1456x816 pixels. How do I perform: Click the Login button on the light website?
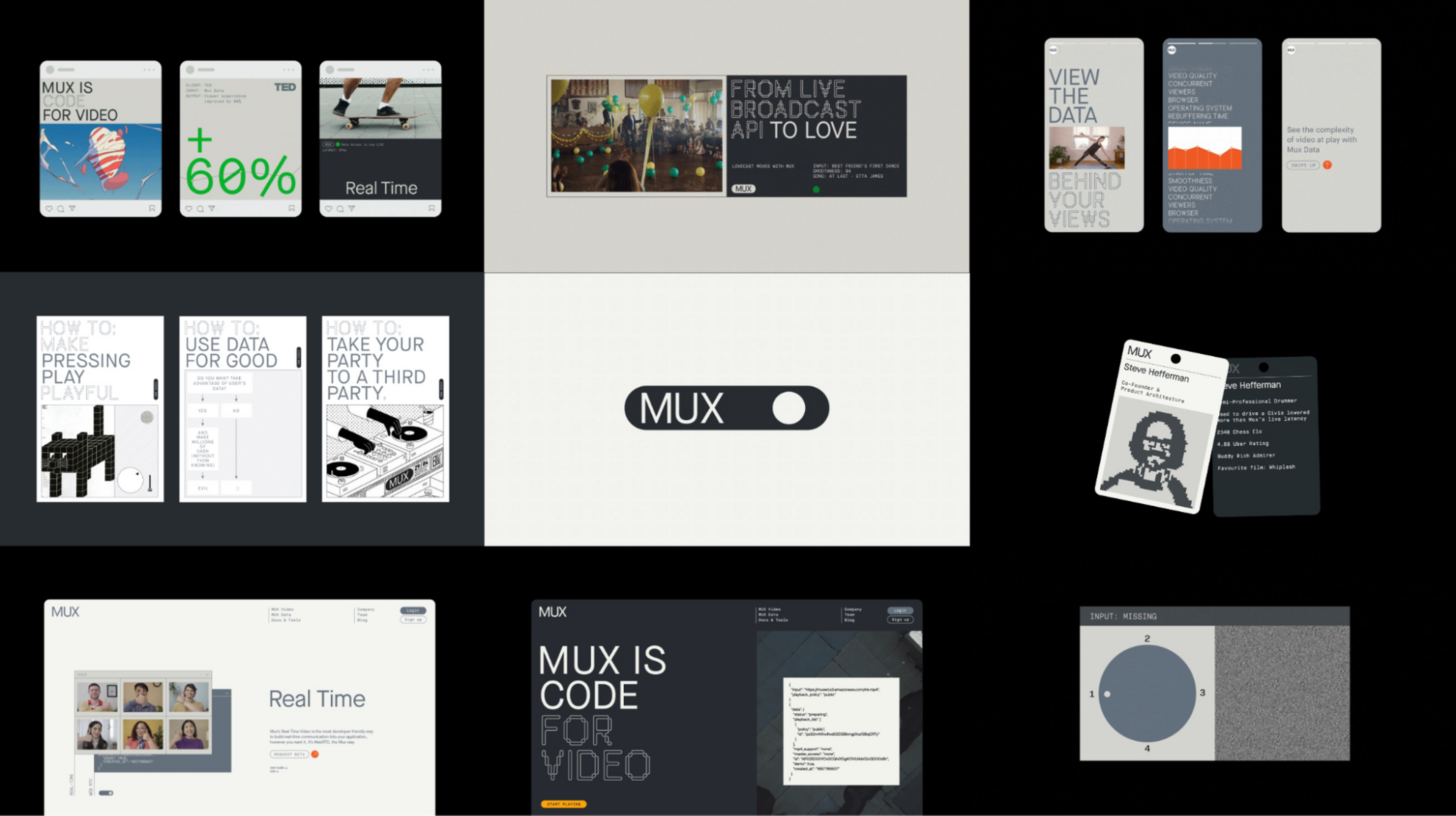coord(413,610)
